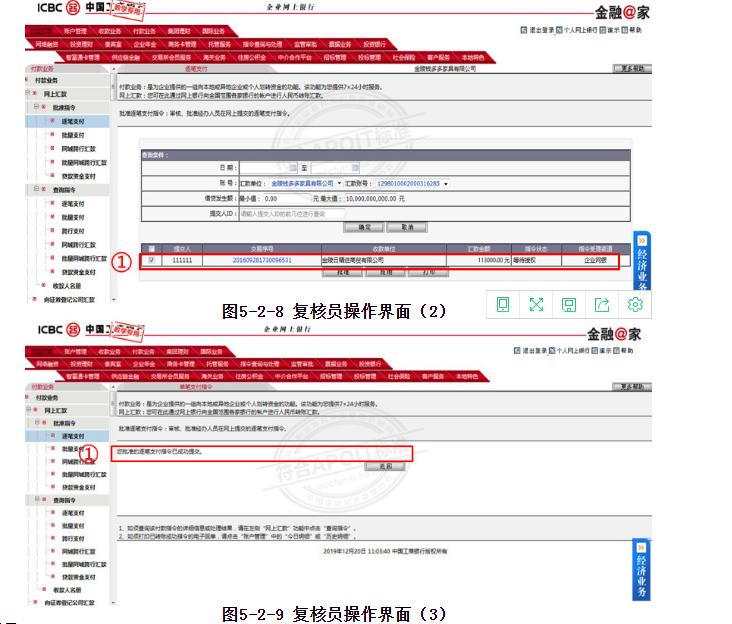This screenshot has height=624, width=732.
Task: Click the fullscreen expand arrows icon
Action: (536, 305)
